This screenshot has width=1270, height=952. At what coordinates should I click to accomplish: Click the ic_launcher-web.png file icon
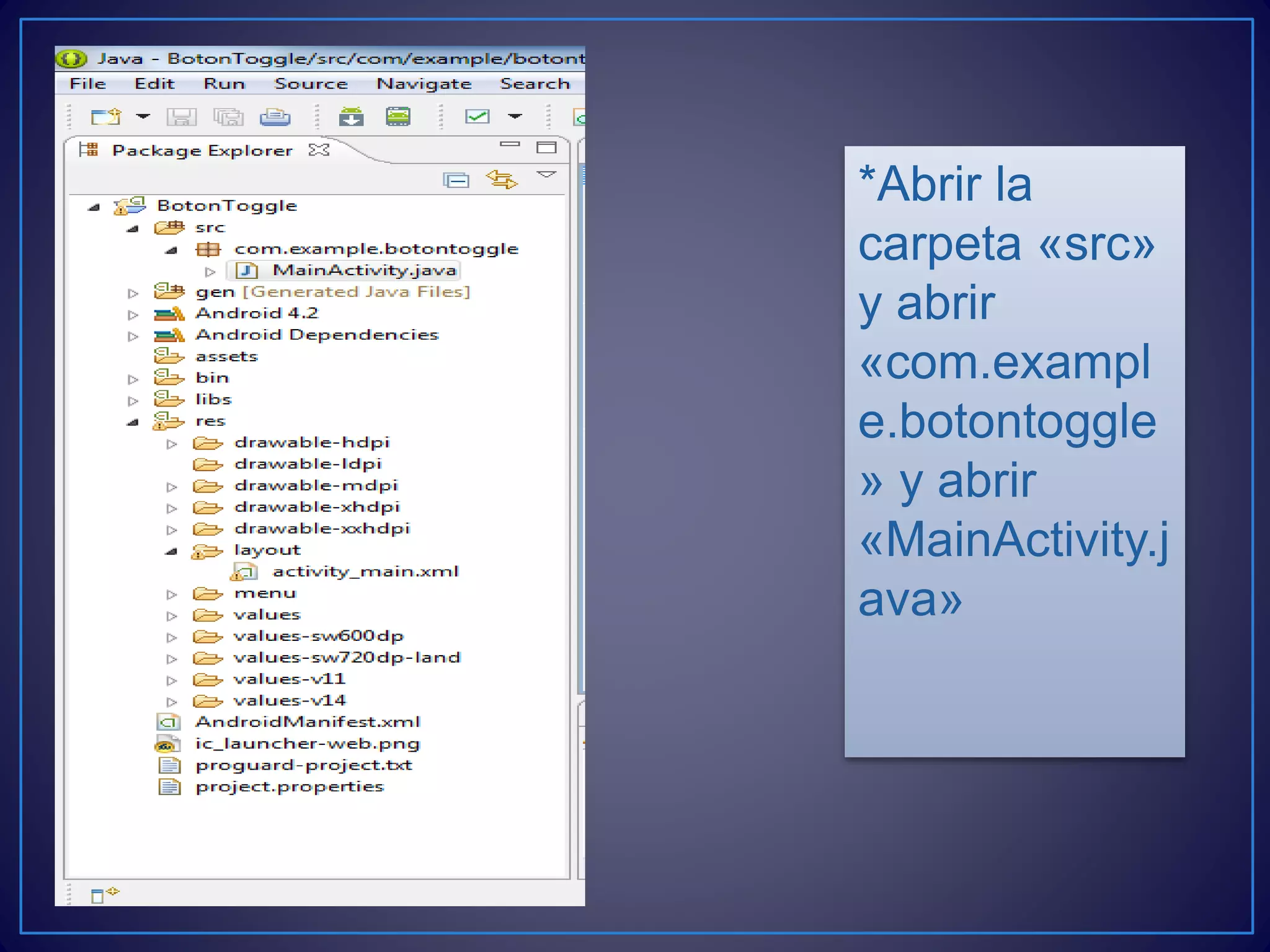pyautogui.click(x=167, y=744)
